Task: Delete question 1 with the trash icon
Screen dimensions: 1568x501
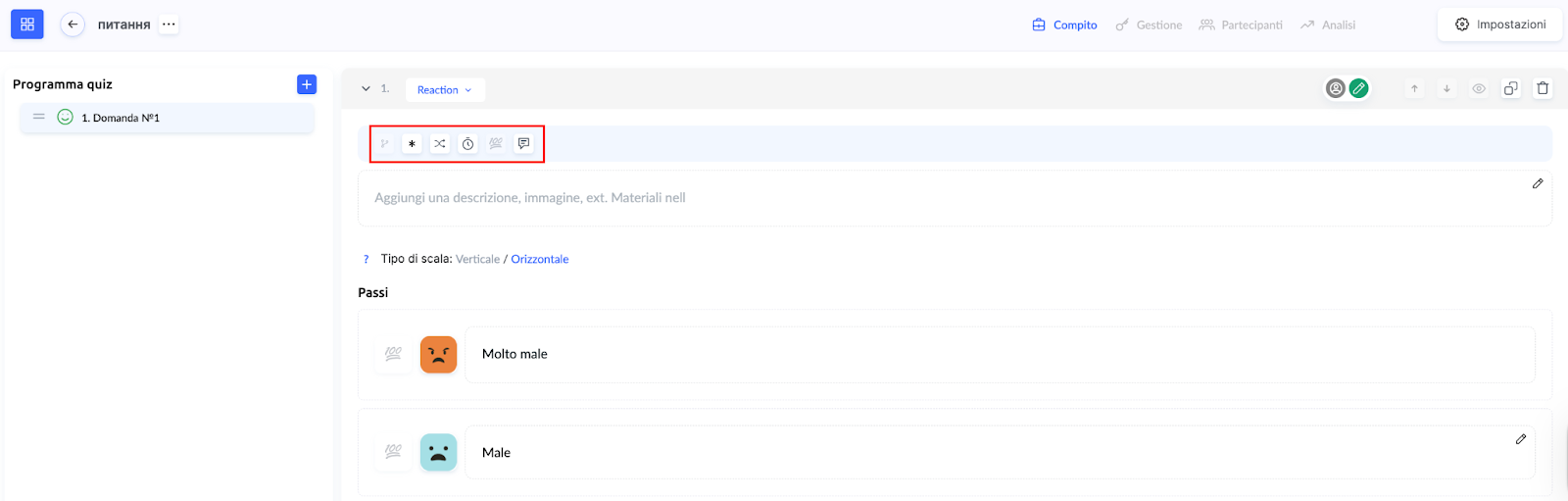Action: (x=1543, y=88)
